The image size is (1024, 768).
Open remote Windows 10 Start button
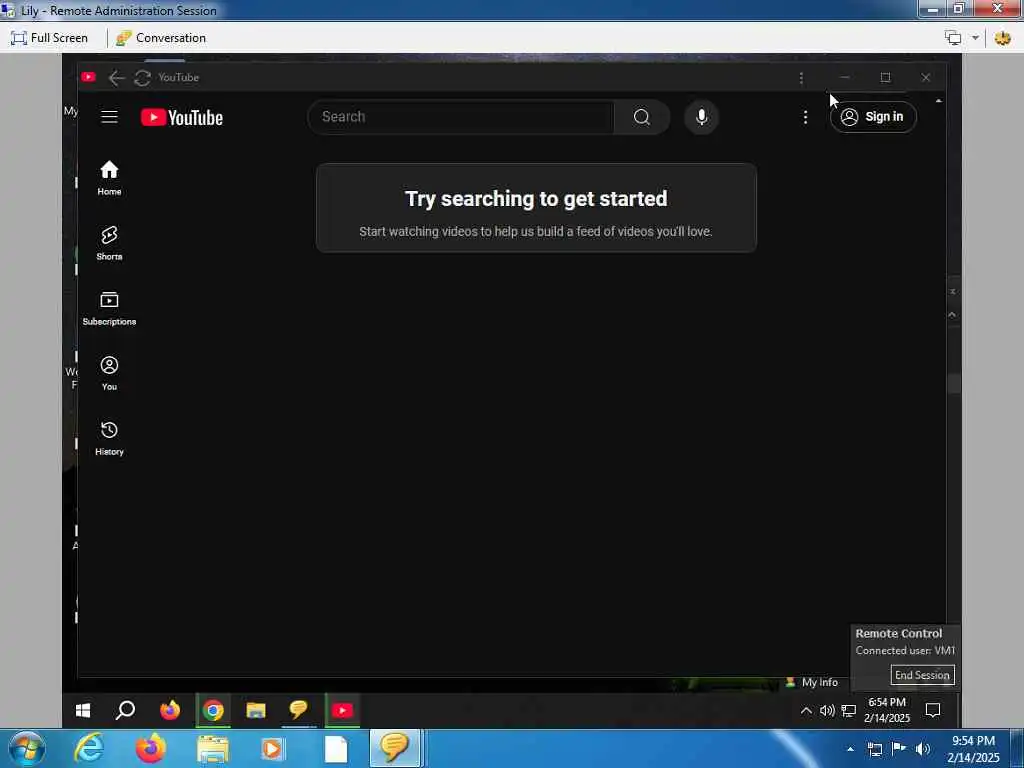tap(83, 710)
